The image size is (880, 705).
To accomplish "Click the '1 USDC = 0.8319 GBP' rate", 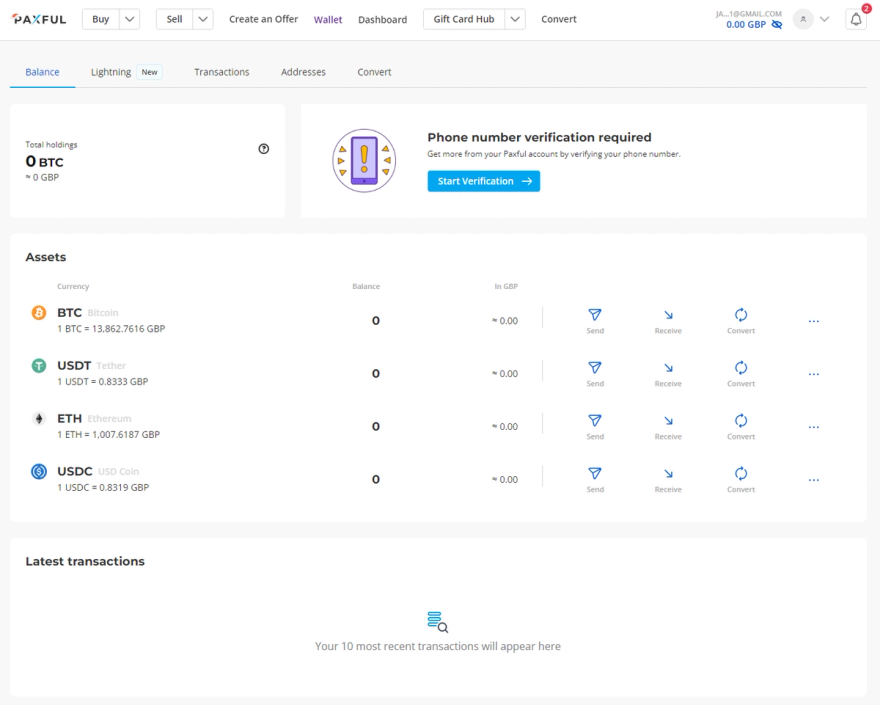I will coord(103,487).
